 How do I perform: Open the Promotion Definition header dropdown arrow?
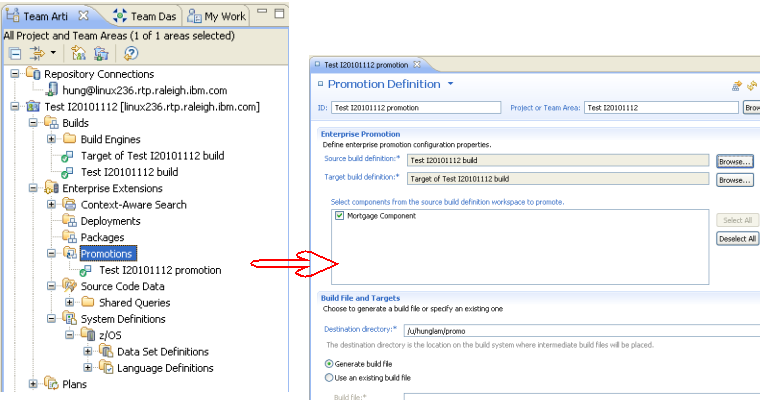(x=450, y=84)
